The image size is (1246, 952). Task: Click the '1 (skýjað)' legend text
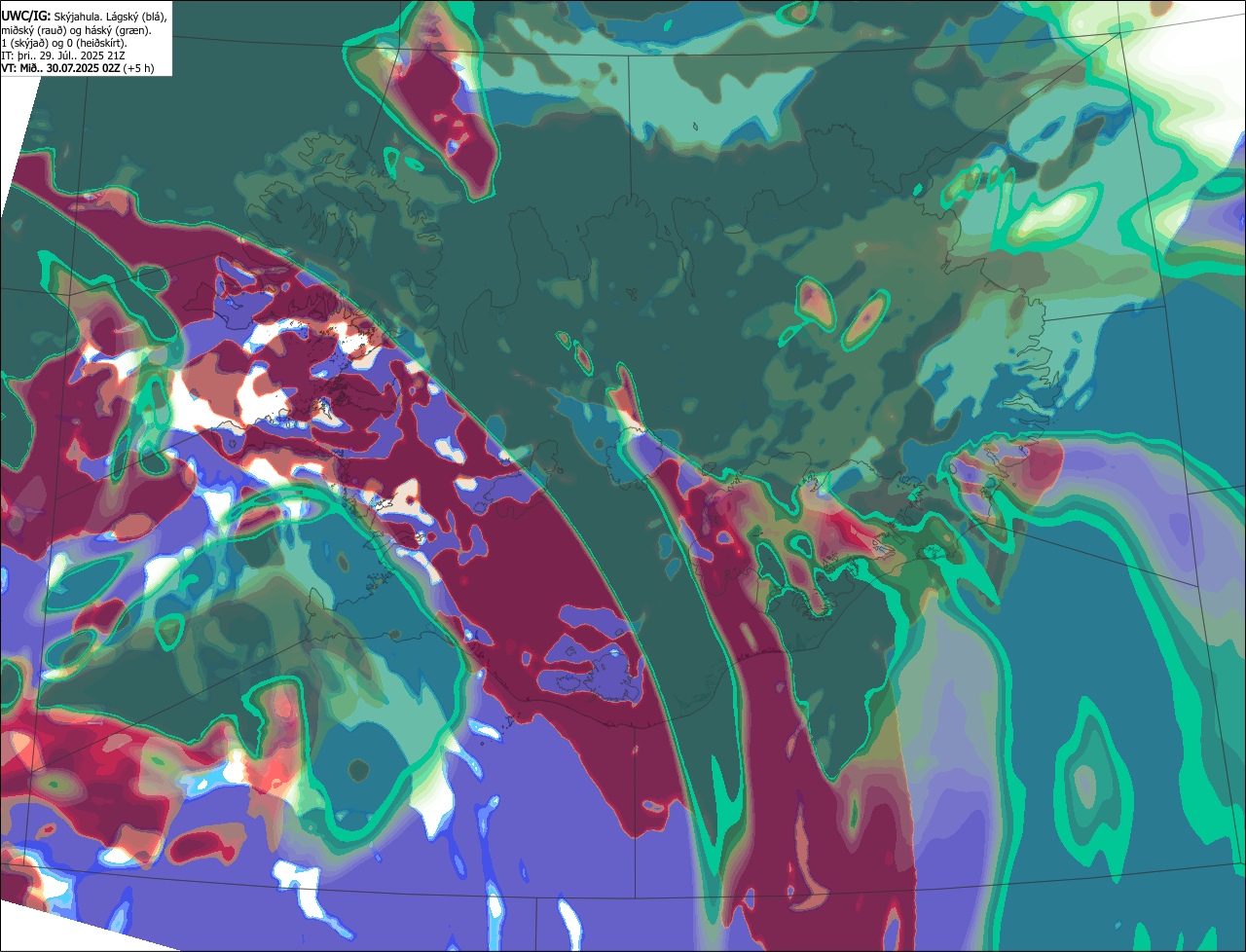(x=24, y=44)
